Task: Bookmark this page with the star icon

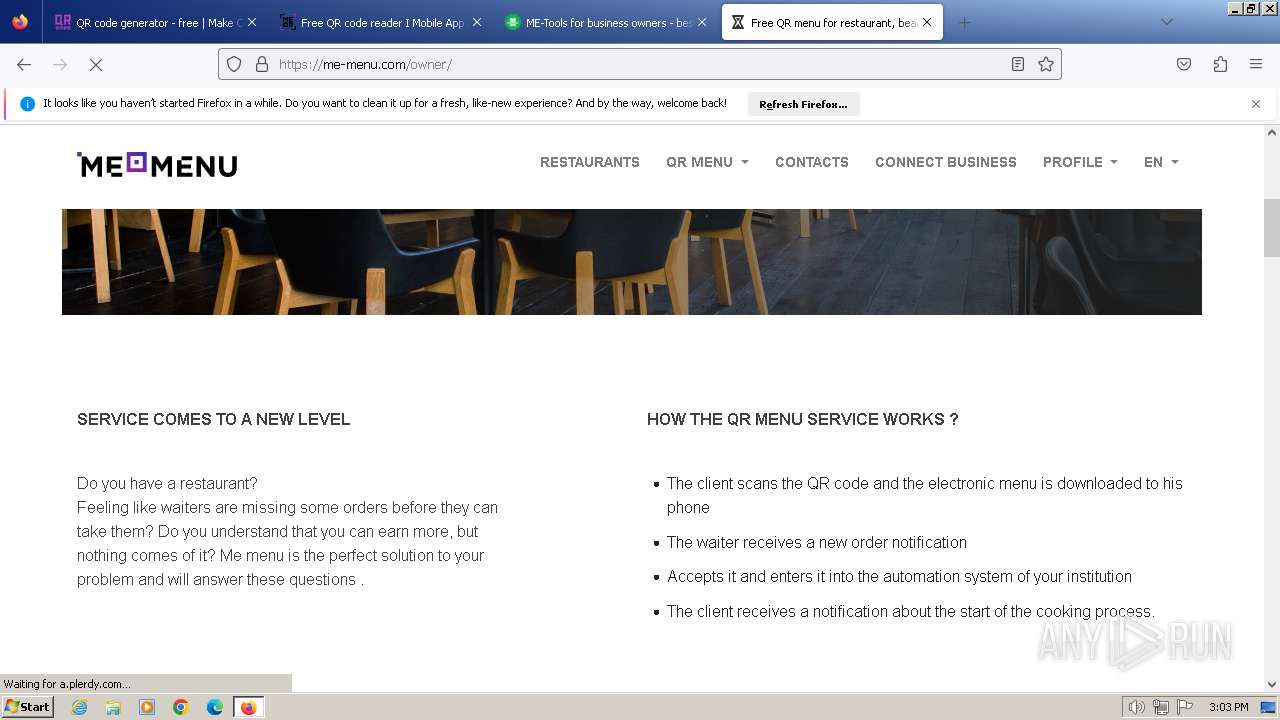Action: click(x=1046, y=64)
